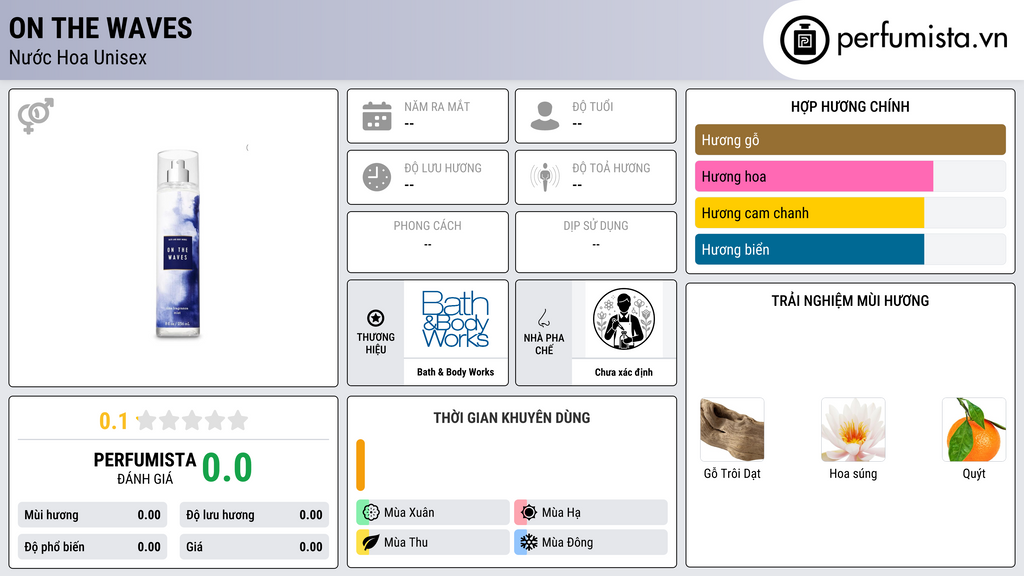Click the PHONG CÁCH card
The image size is (1024, 576).
(428, 242)
